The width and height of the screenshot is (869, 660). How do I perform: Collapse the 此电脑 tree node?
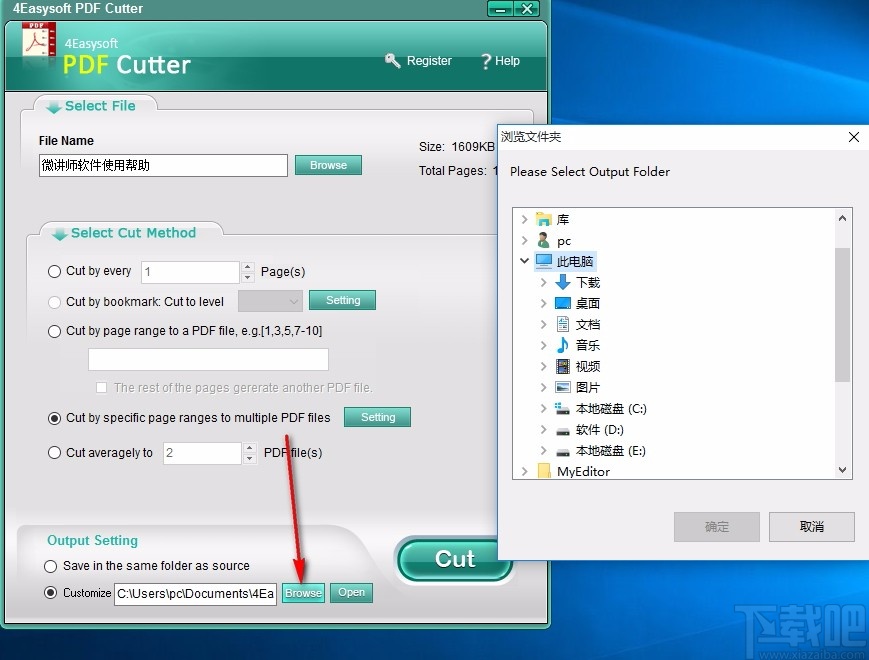tap(524, 260)
